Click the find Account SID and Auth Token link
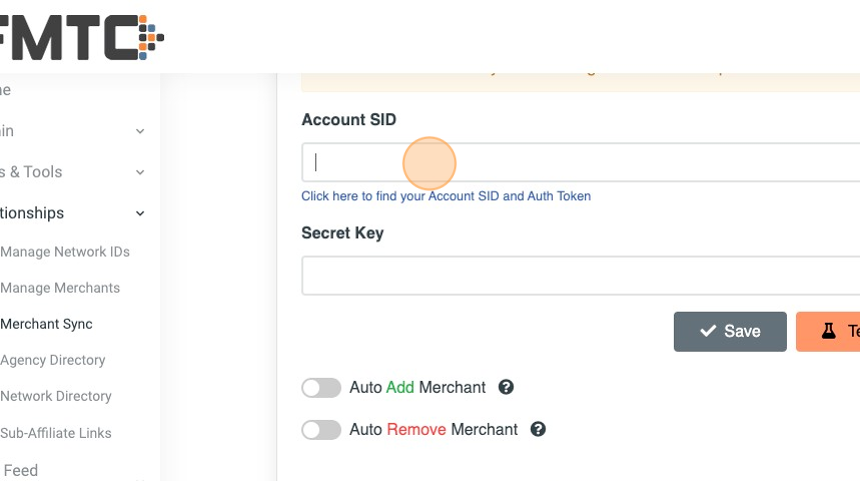 tap(446, 196)
